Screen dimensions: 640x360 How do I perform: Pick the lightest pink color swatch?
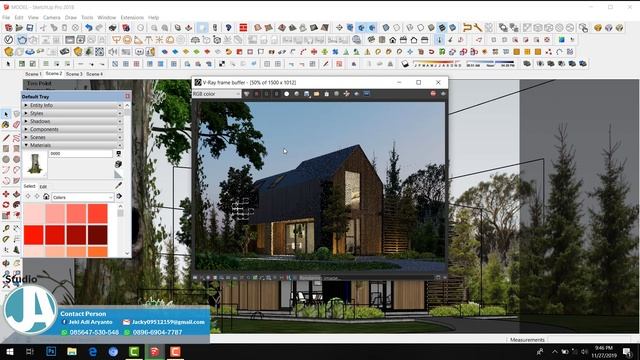pos(34,213)
